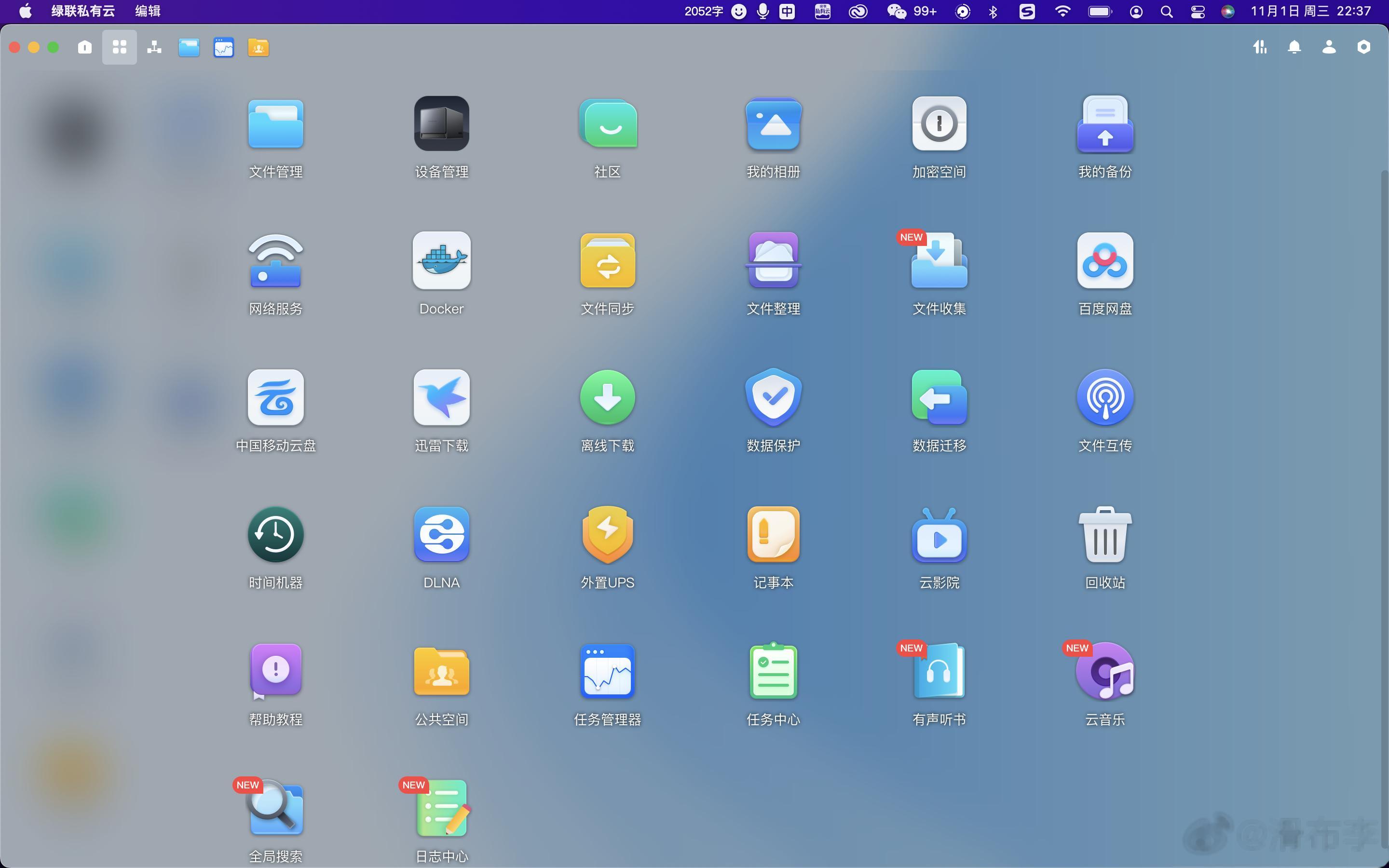Launch the Docker app
The height and width of the screenshot is (868, 1389).
pyautogui.click(x=441, y=260)
